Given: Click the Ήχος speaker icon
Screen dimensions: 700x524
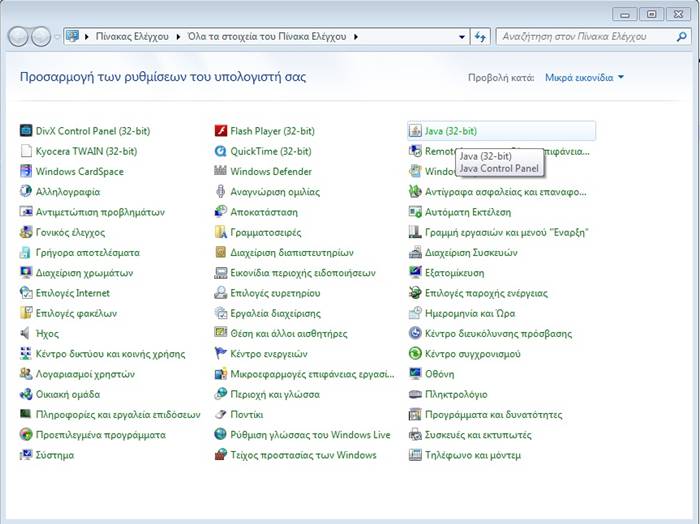Looking at the screenshot, I should pyautogui.click(x=26, y=333).
